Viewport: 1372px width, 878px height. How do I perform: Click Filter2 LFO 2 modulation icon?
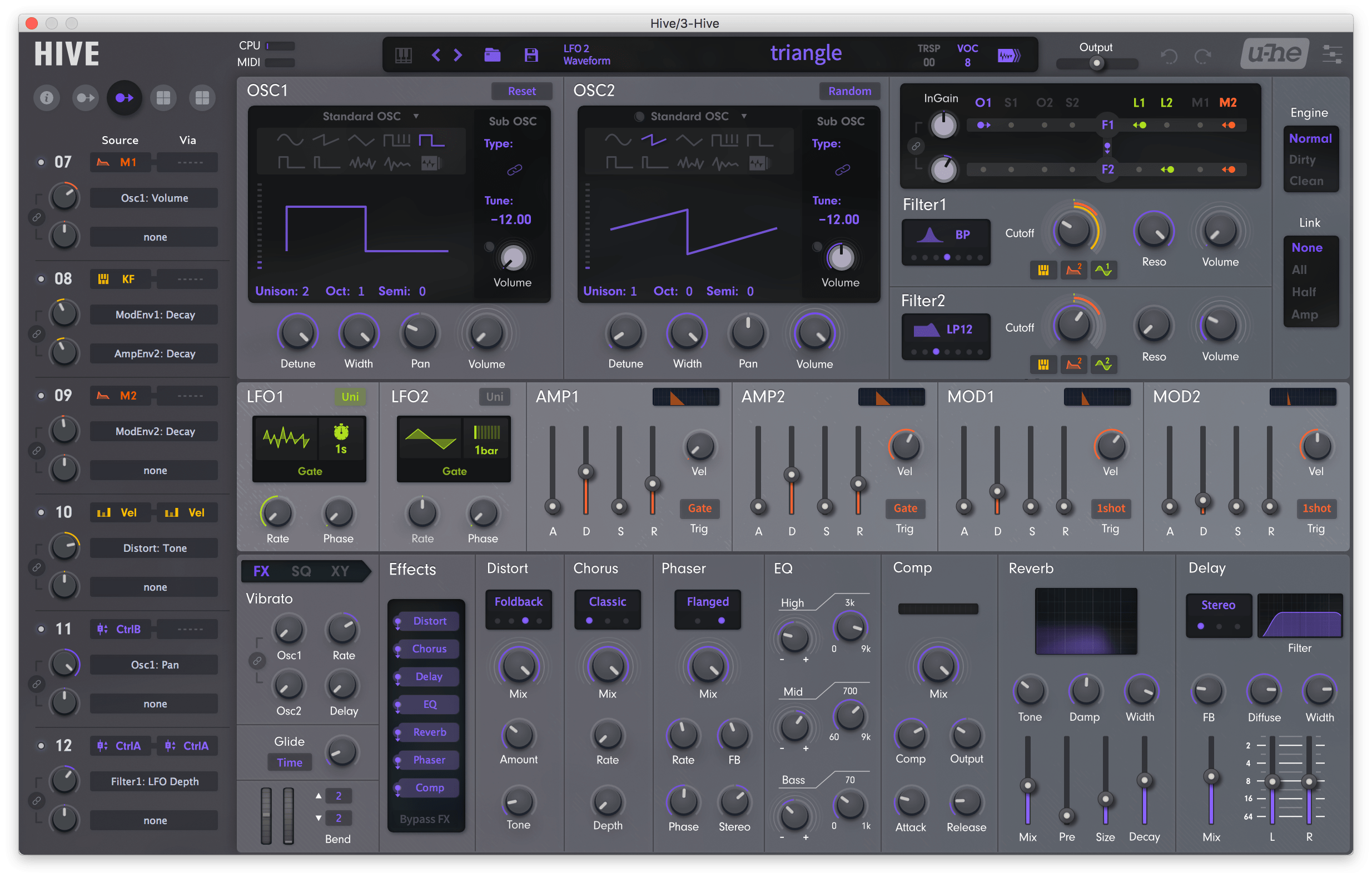[x=1103, y=365]
